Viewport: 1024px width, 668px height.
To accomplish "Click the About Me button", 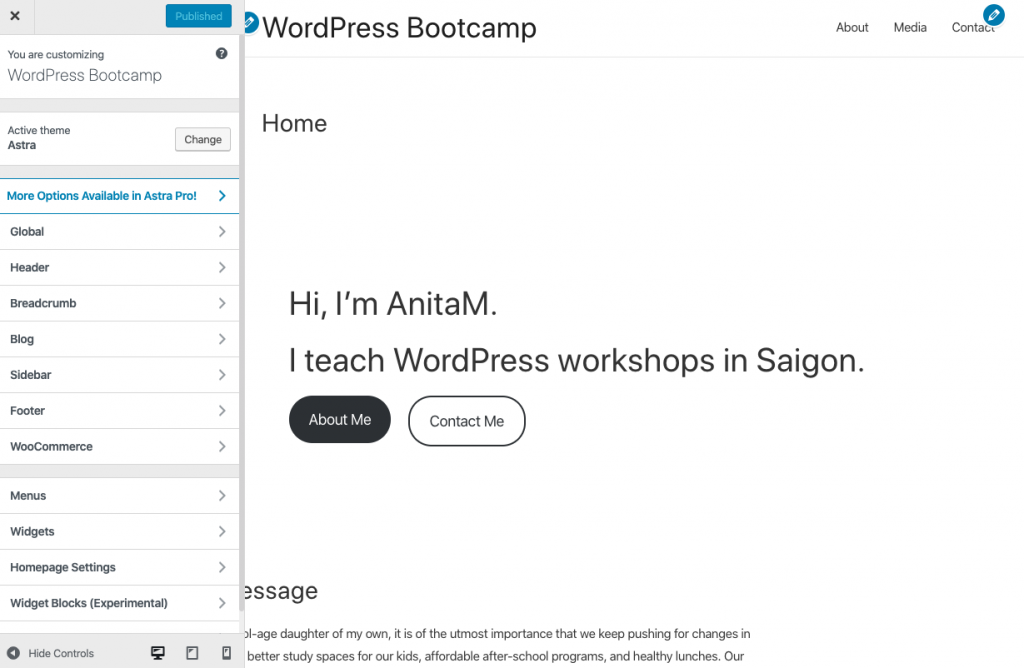I will click(x=340, y=419).
